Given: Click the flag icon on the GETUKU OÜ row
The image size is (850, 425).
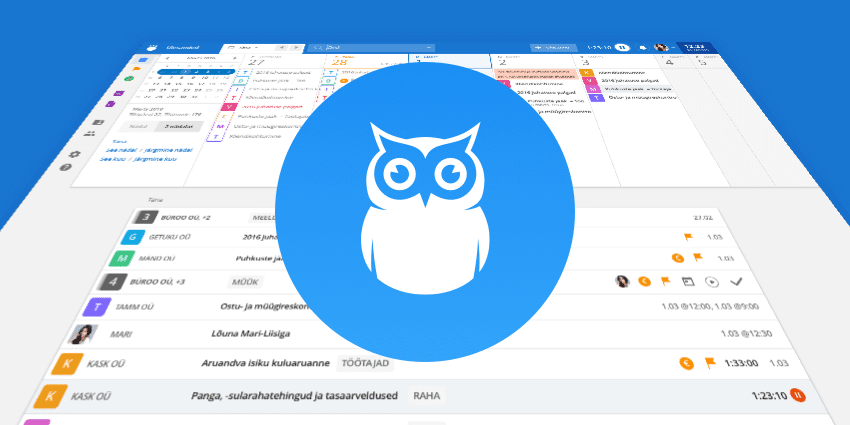Looking at the screenshot, I should coord(688,237).
